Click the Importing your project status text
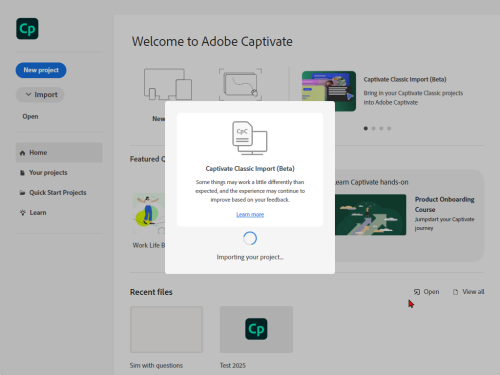This screenshot has height=375, width=500. pos(250,257)
